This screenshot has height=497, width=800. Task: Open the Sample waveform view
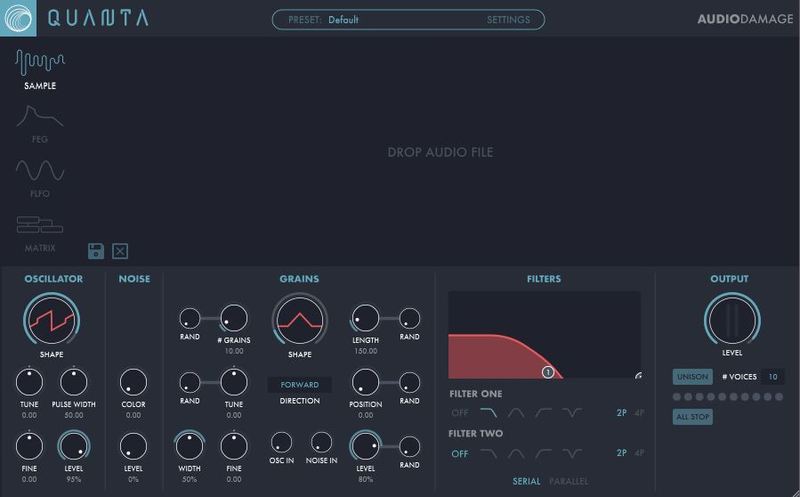click(x=40, y=69)
